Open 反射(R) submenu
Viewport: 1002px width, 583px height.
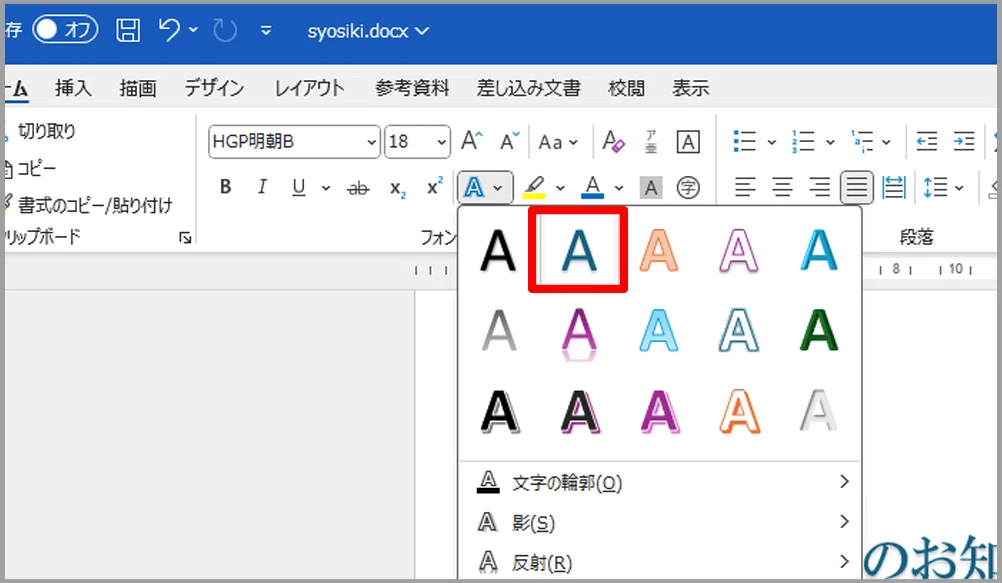(660, 563)
